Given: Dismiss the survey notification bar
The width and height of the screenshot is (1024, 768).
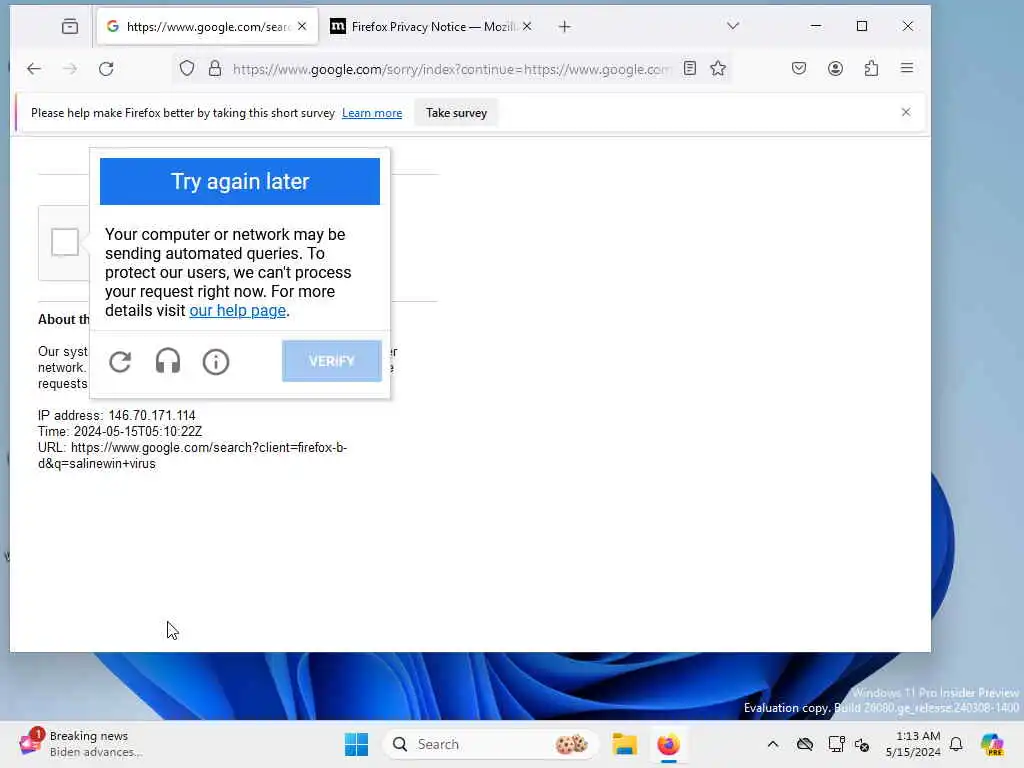Looking at the screenshot, I should (x=906, y=112).
